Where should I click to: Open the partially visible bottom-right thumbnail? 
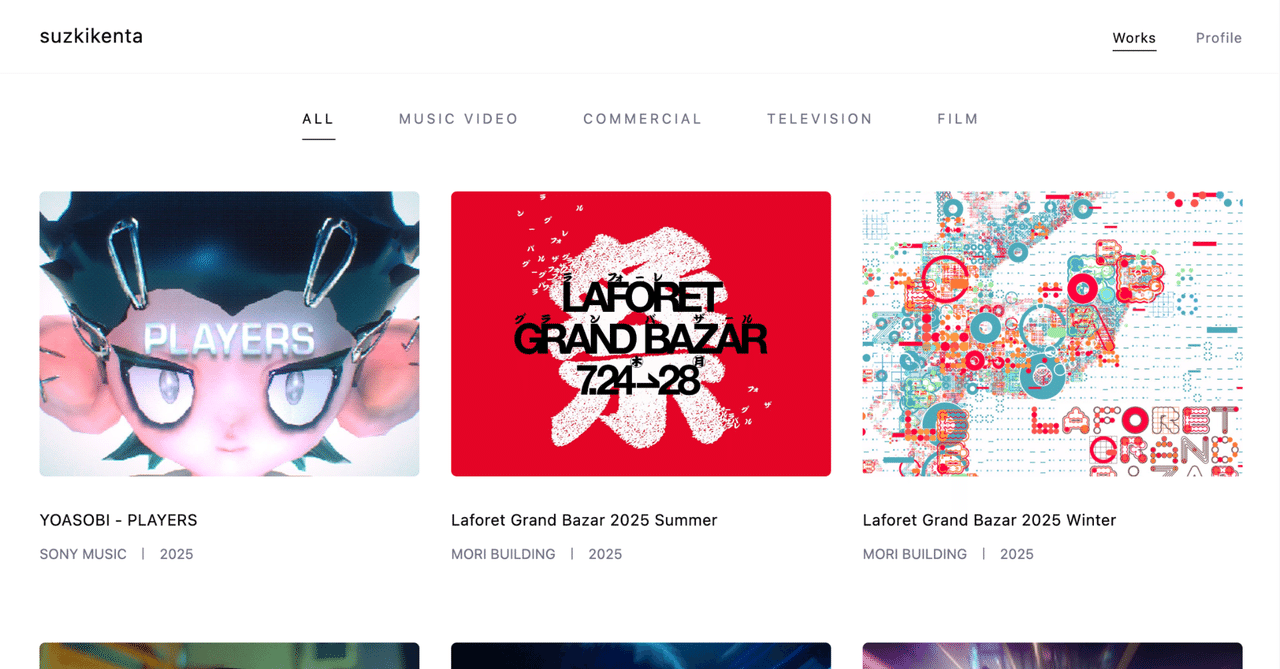tap(1052, 656)
